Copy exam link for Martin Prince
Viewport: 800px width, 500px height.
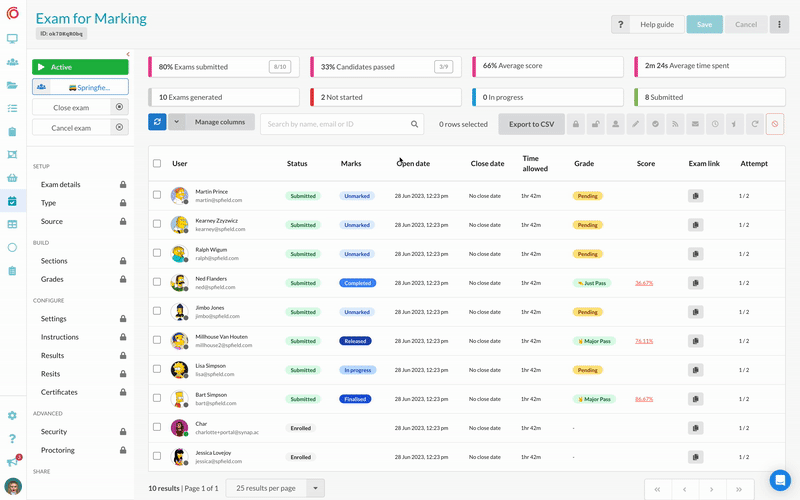click(x=696, y=196)
